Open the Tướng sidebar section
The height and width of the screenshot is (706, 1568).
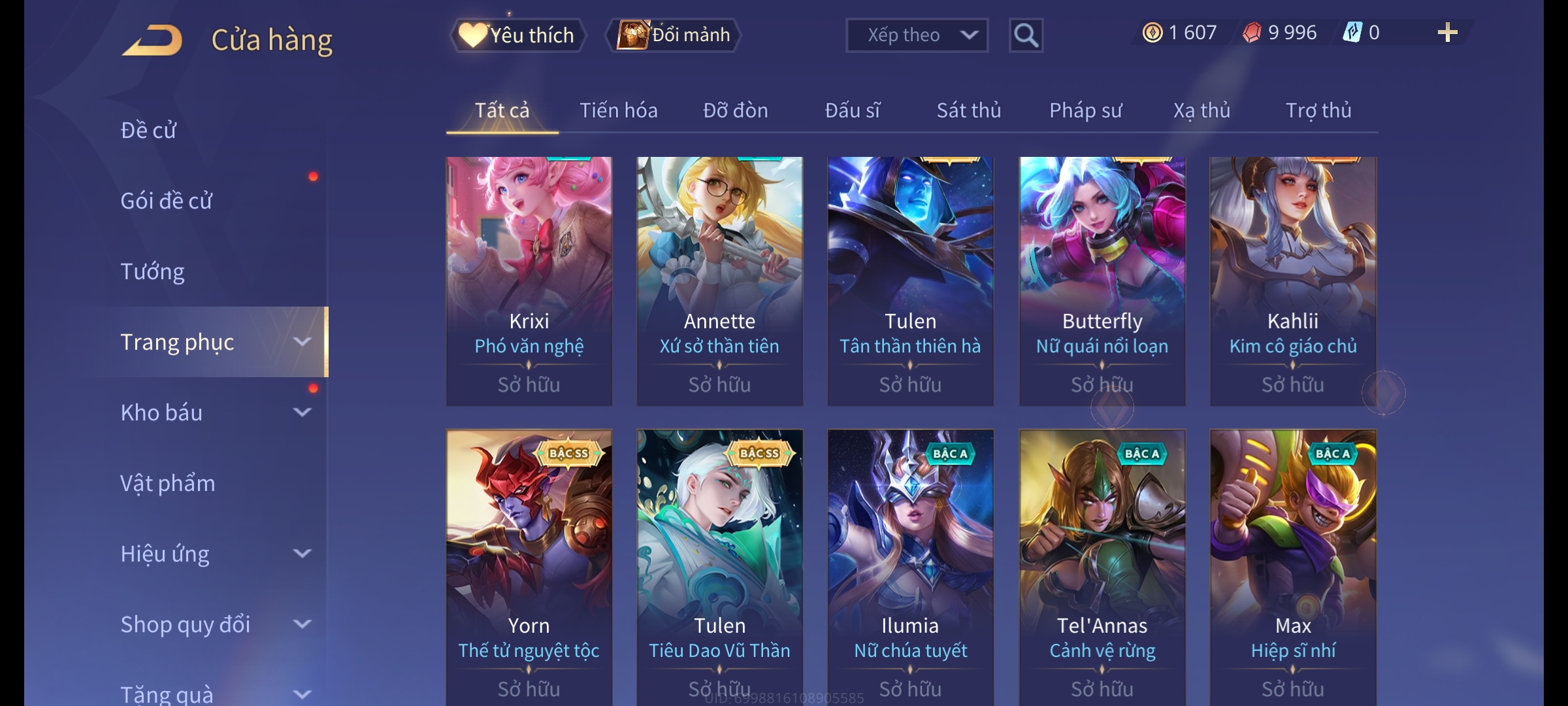pos(152,271)
